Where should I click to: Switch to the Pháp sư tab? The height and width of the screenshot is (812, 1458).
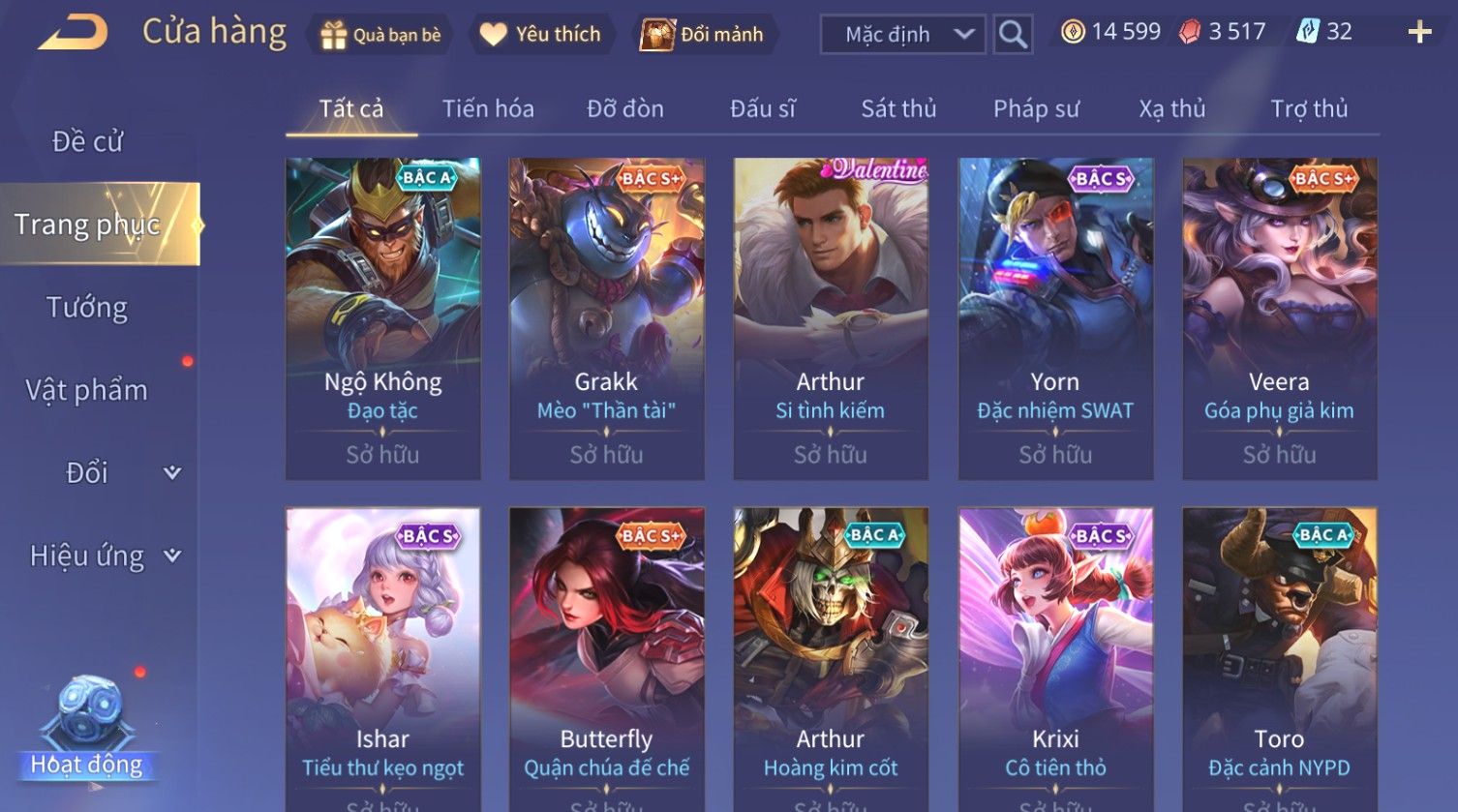coord(1036,109)
